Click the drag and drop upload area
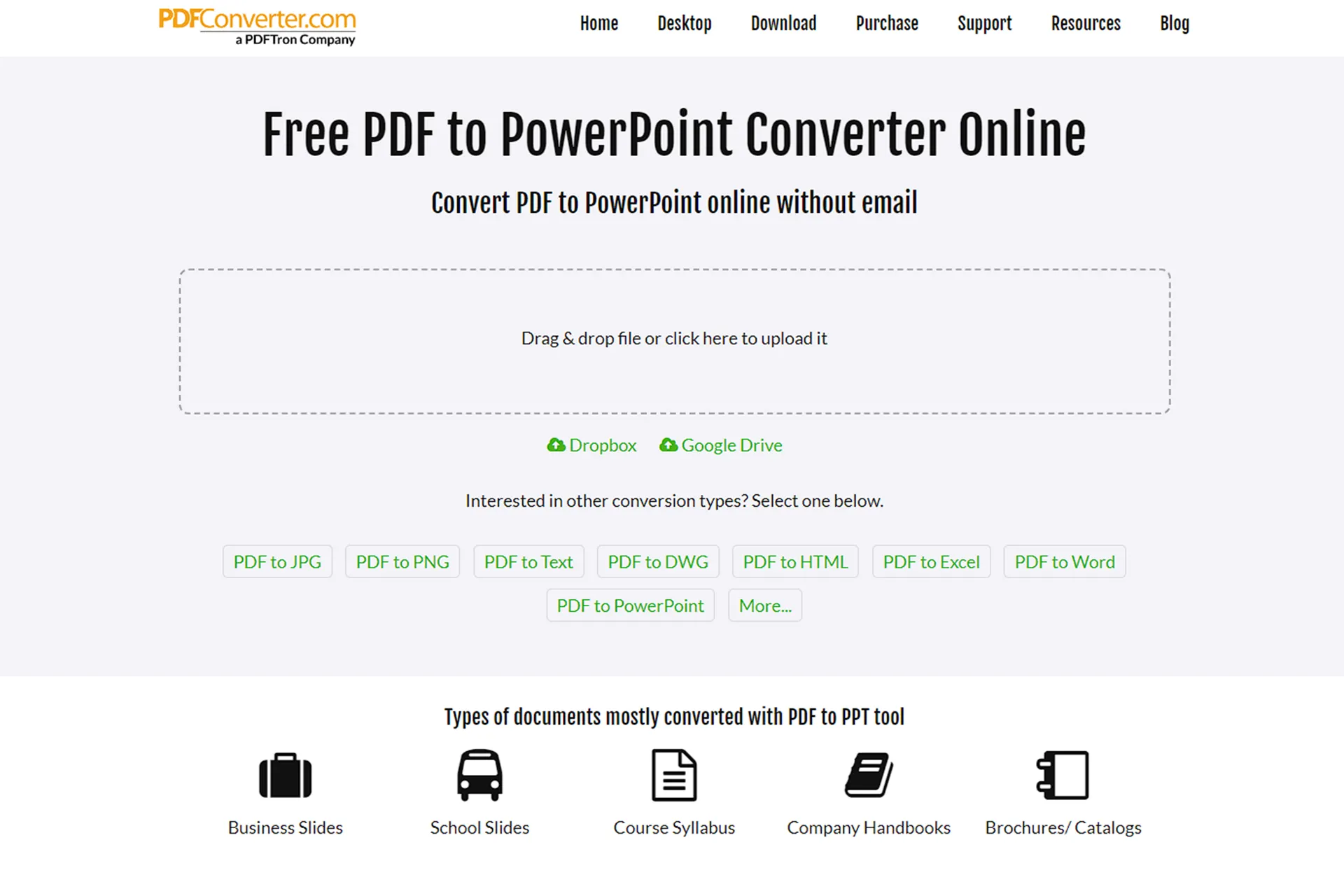Image resolution: width=1344 pixels, height=896 pixels. click(675, 339)
